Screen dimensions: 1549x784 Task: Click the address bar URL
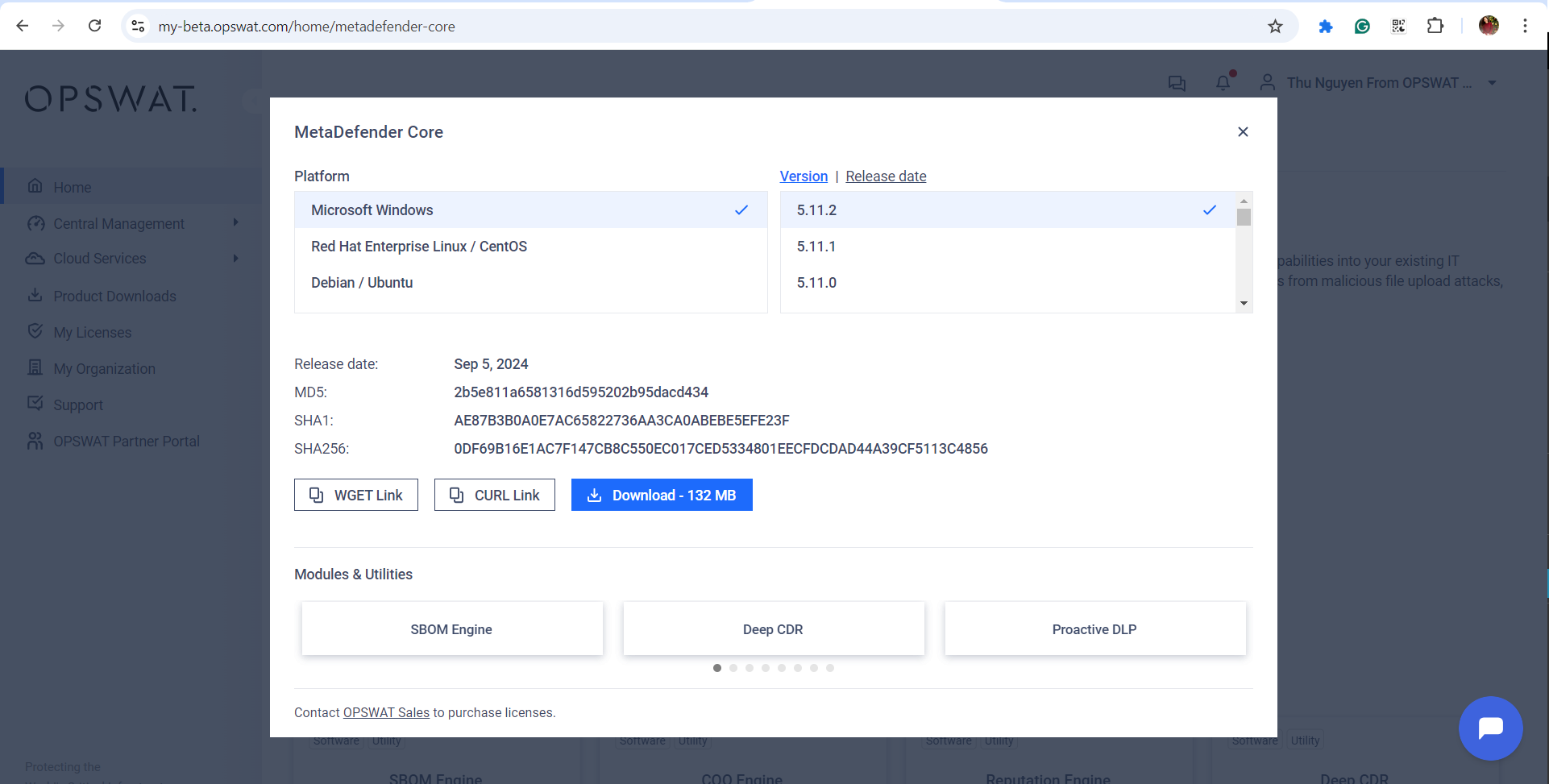point(307,27)
